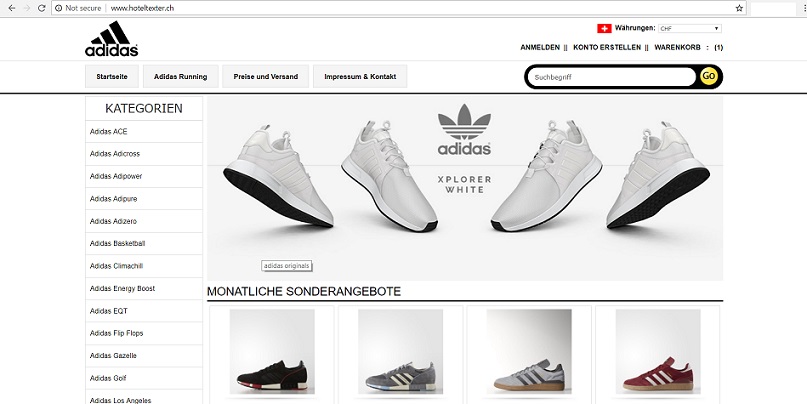Open the WARENKORB cart link
This screenshot has height=404, width=807.
[x=677, y=47]
